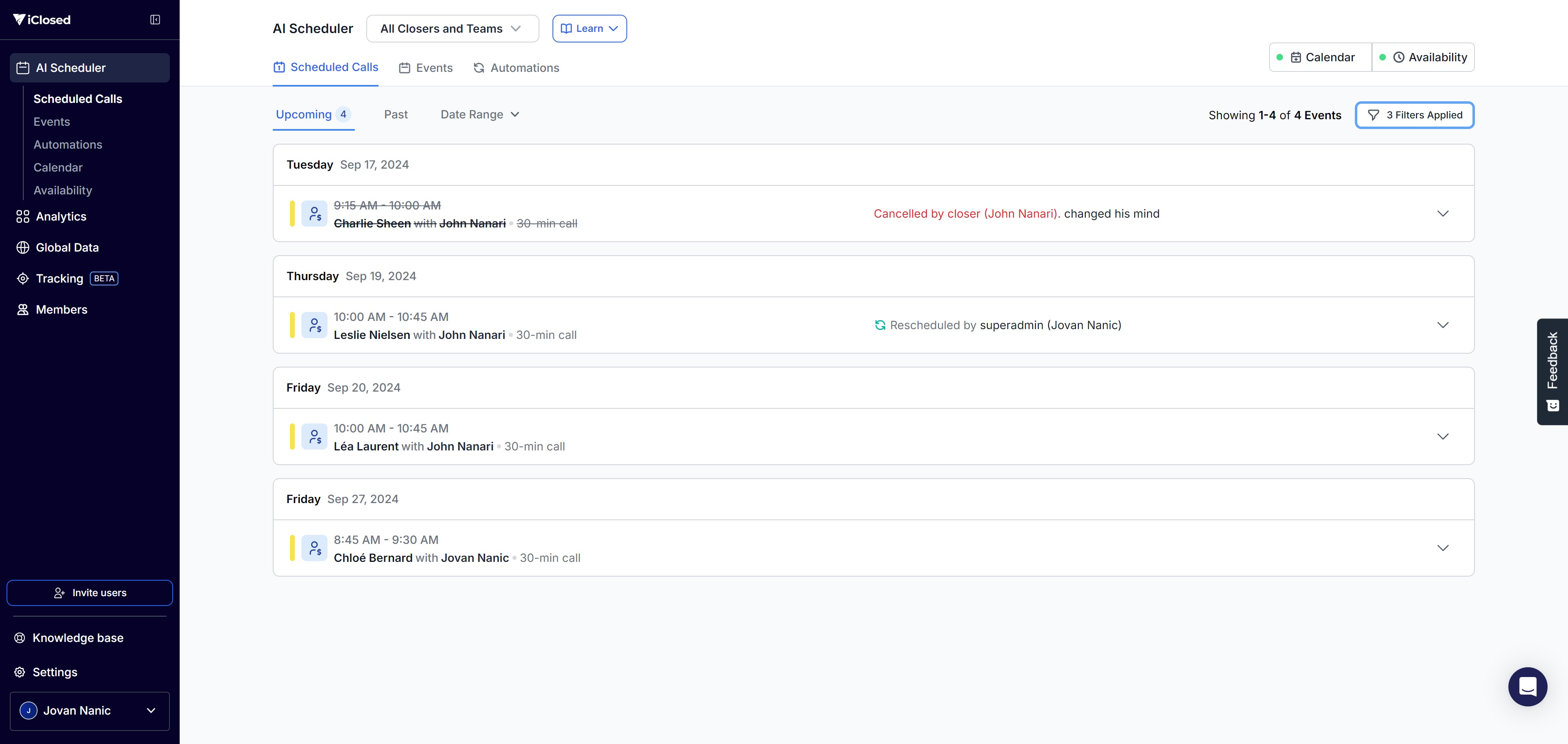Expand the Charlie Sheen cancelled call
The width and height of the screenshot is (1568, 744).
[x=1442, y=214]
